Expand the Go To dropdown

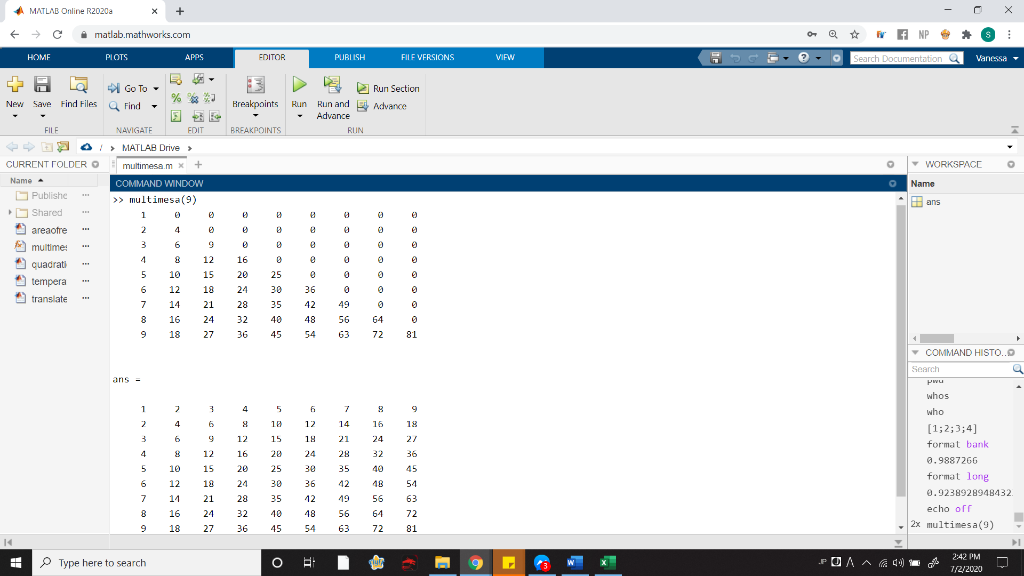157,88
